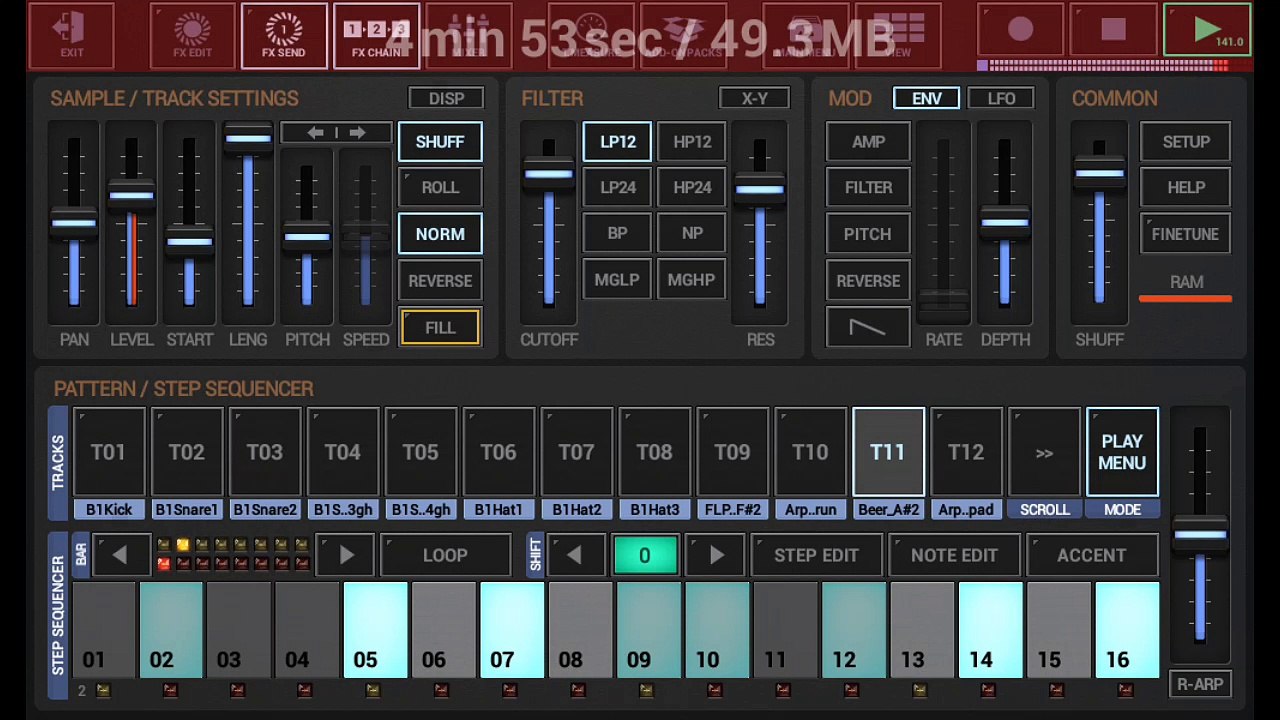Click the LEVEL slider
1280x720 pixels.
[131, 222]
